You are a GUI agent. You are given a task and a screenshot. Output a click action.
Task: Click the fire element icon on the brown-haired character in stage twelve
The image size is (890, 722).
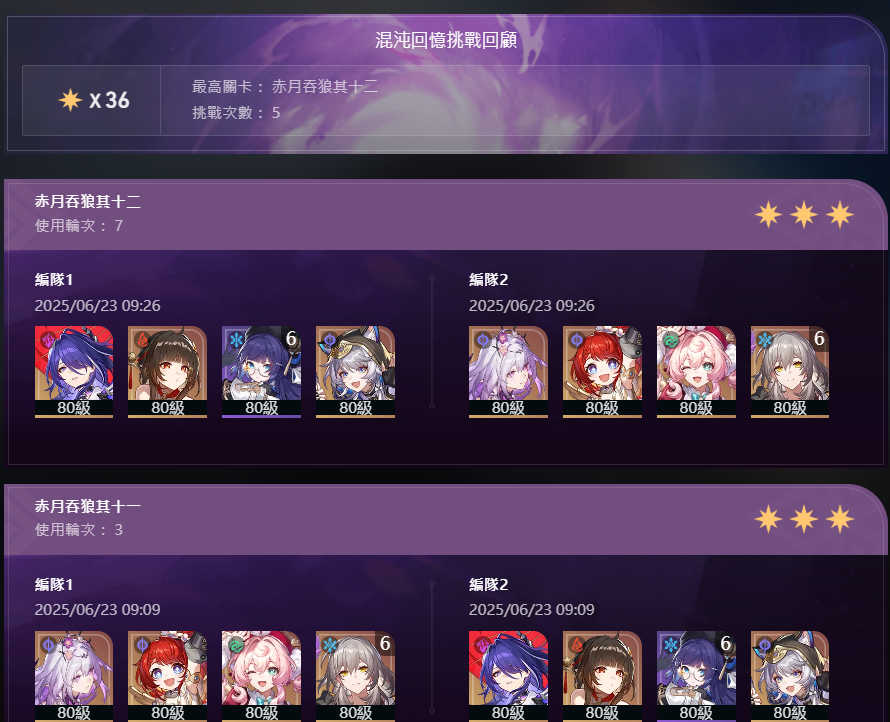(x=142, y=340)
